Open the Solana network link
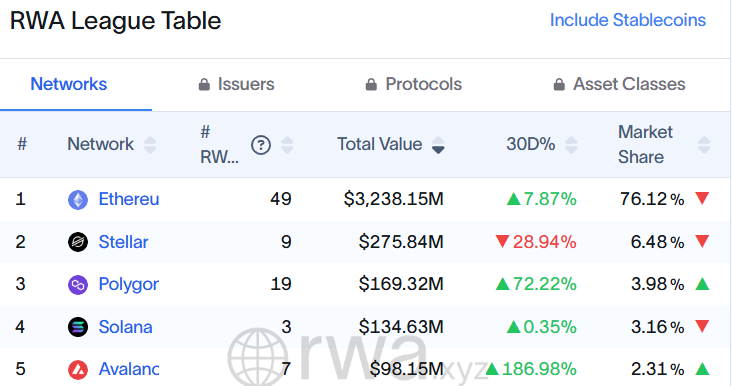The image size is (732, 386). [x=125, y=327]
